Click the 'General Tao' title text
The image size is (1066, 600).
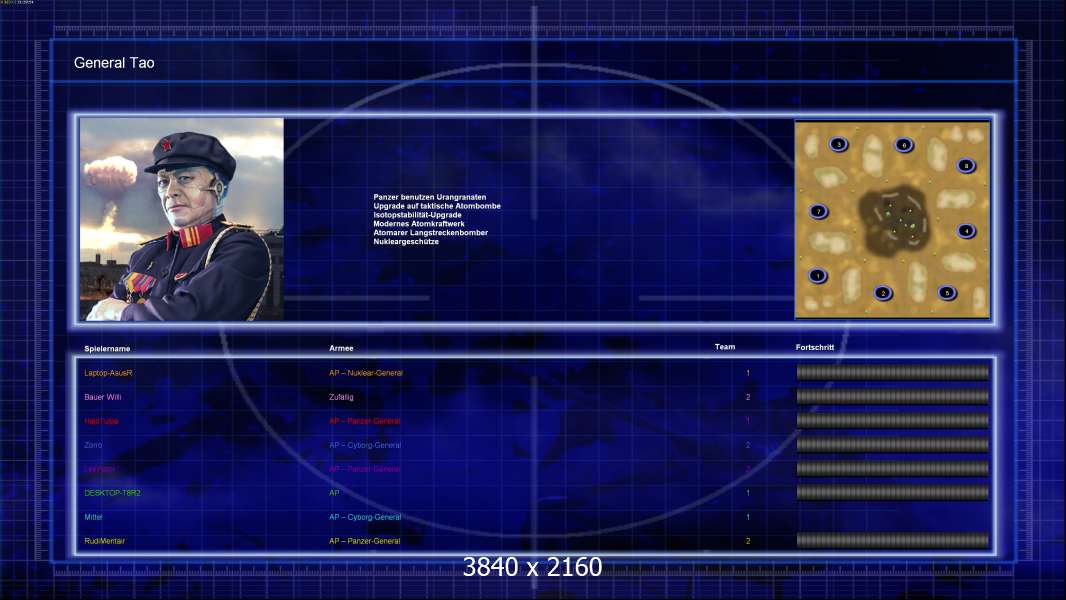114,63
